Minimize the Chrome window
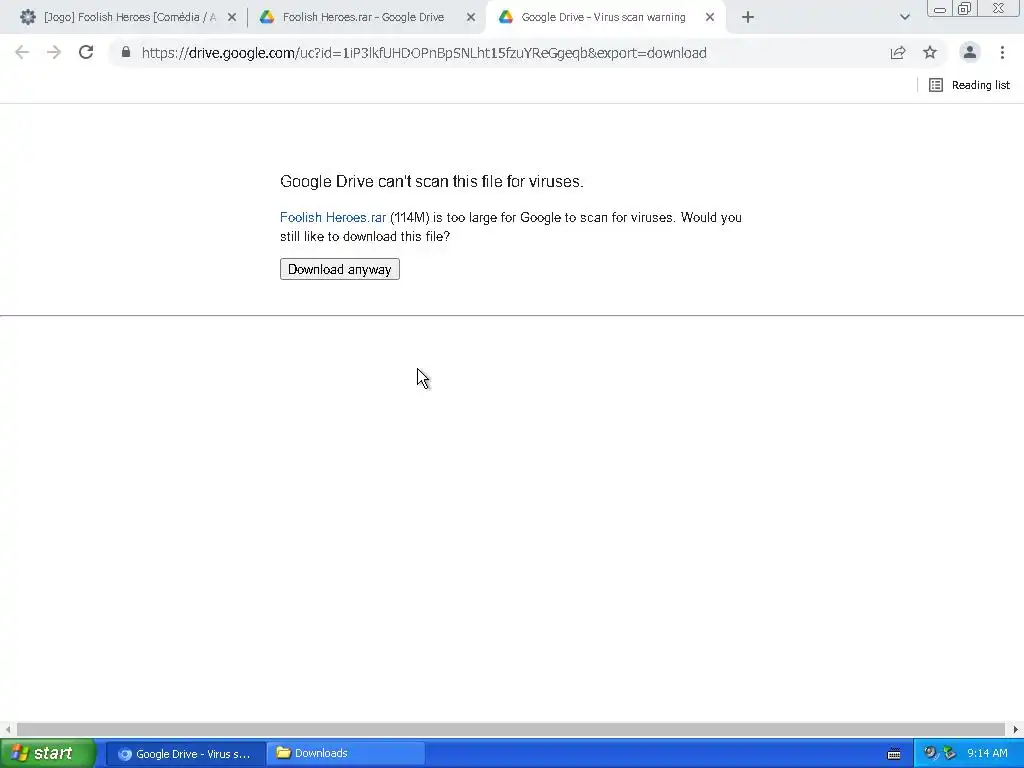 [x=940, y=8]
